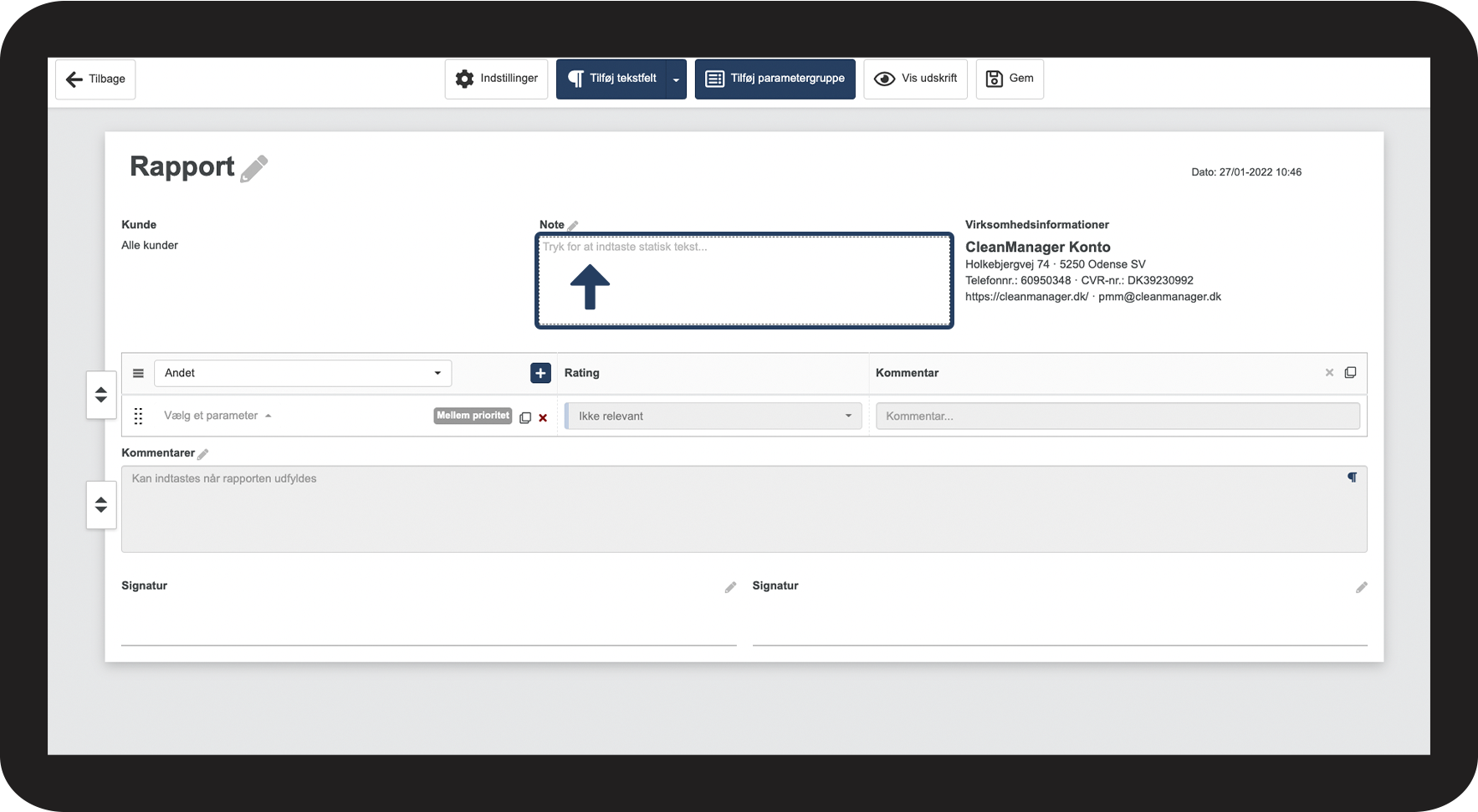Add a text field with Tilføj tekstfelt
Image resolution: width=1478 pixels, height=812 pixels.
point(611,79)
